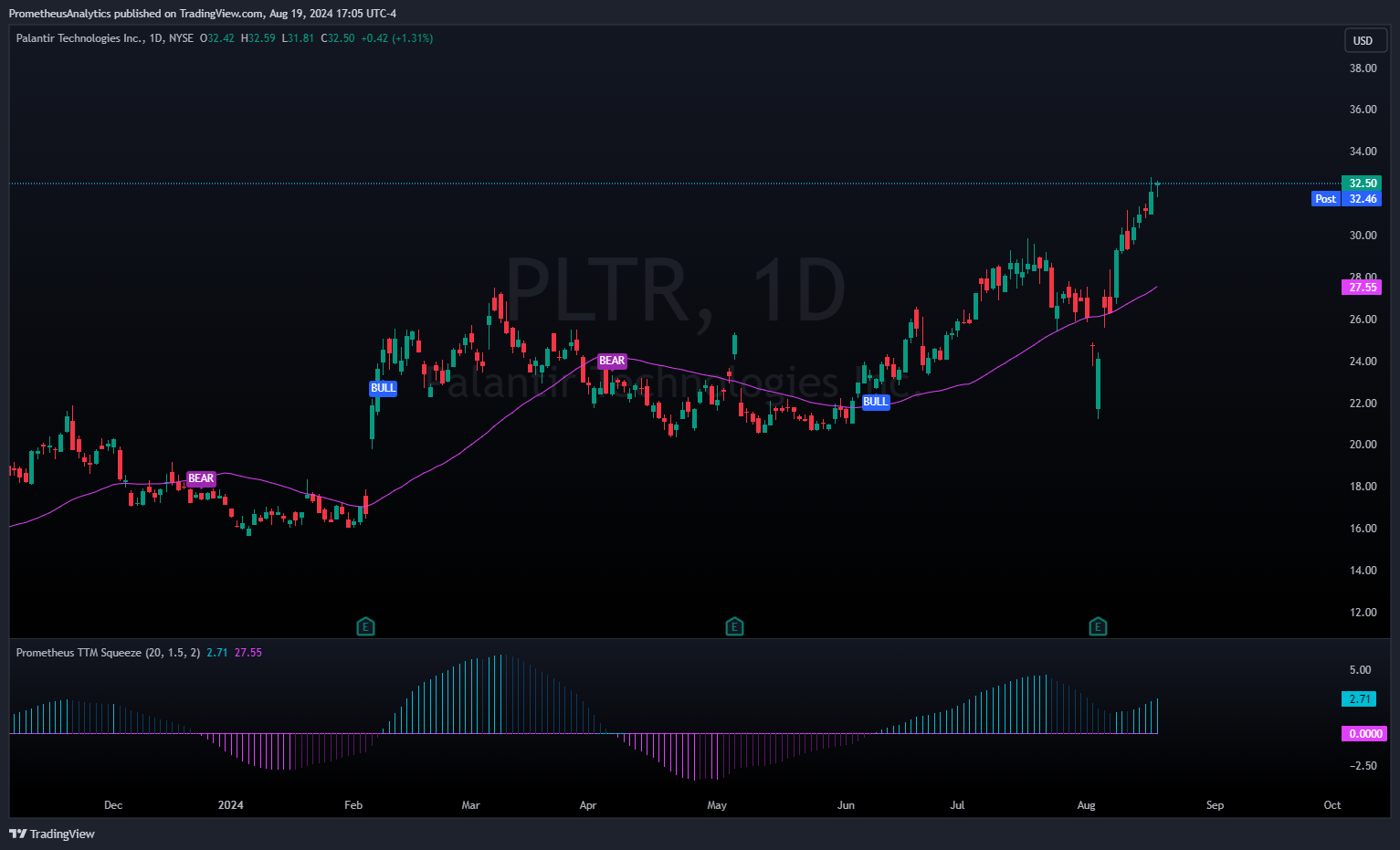This screenshot has height=850, width=1400.
Task: Click the 30.00 price axis label
Action: pos(1363,236)
